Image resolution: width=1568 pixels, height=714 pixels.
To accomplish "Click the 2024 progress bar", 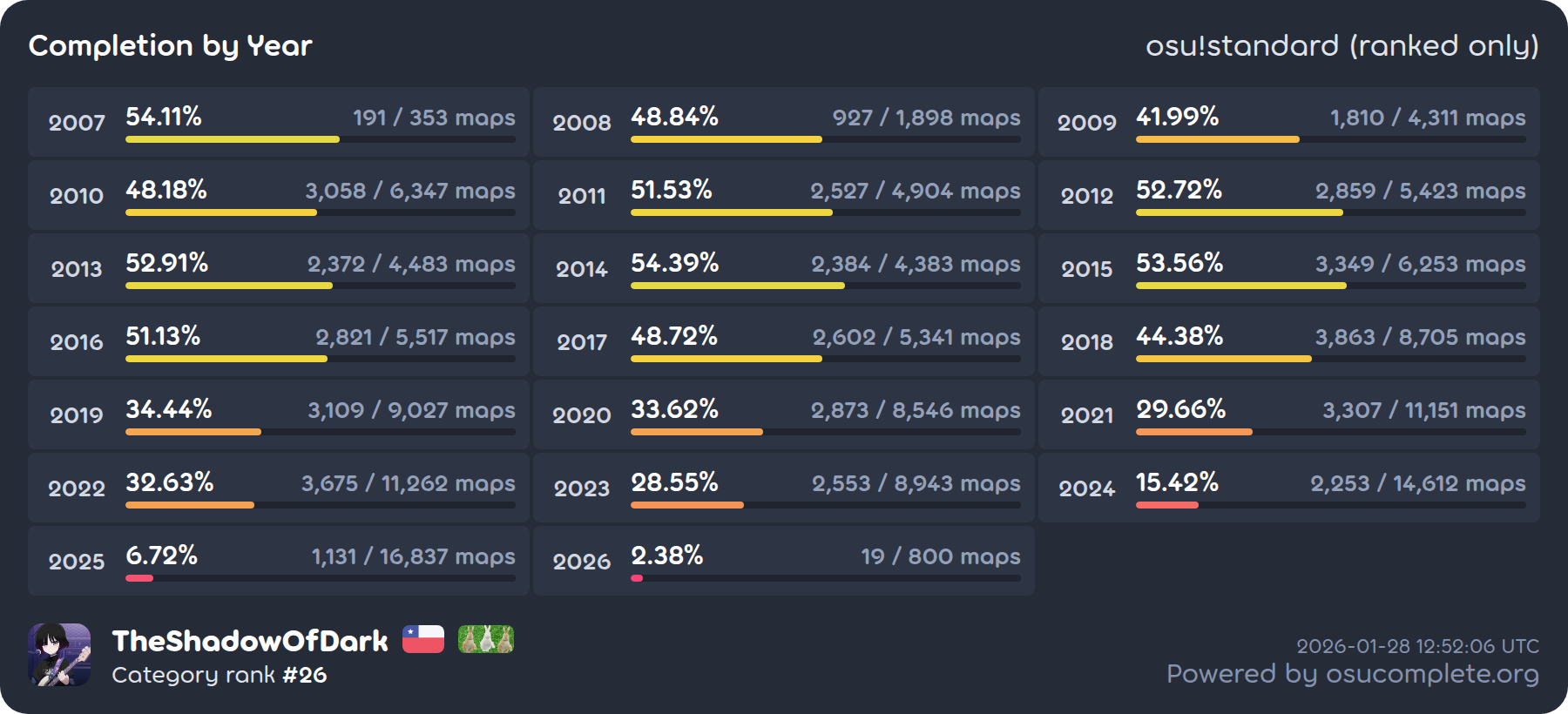I will pyautogui.click(x=1330, y=505).
